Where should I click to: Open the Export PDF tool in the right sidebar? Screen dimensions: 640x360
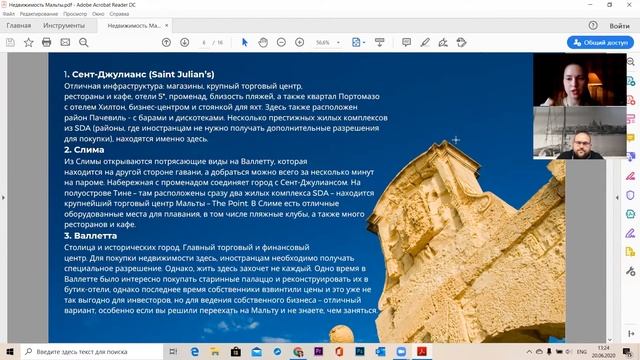(631, 81)
